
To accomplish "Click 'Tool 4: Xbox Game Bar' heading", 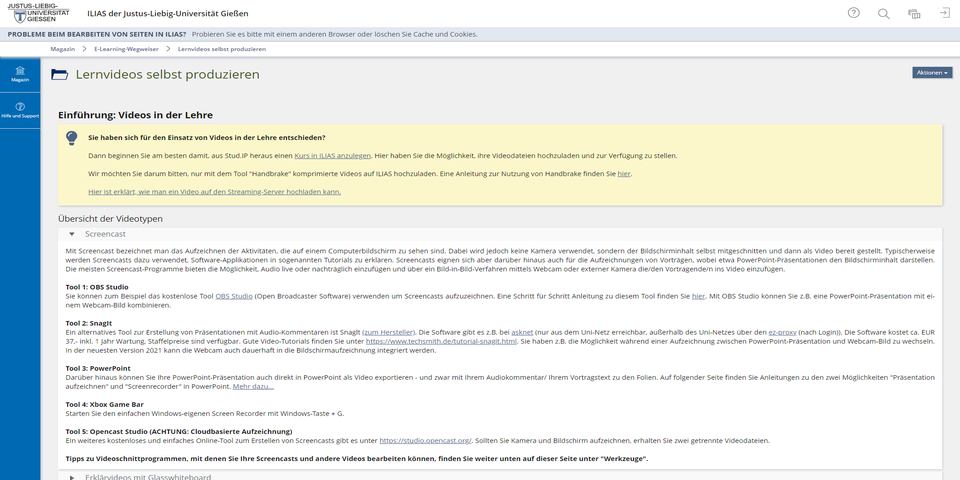I will (x=105, y=405).
